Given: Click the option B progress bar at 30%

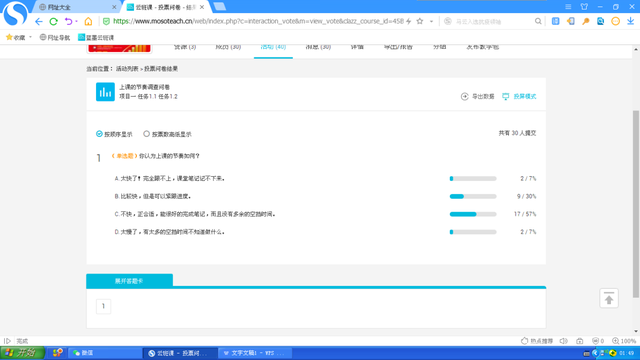Looking at the screenshot, I should 473,196.
